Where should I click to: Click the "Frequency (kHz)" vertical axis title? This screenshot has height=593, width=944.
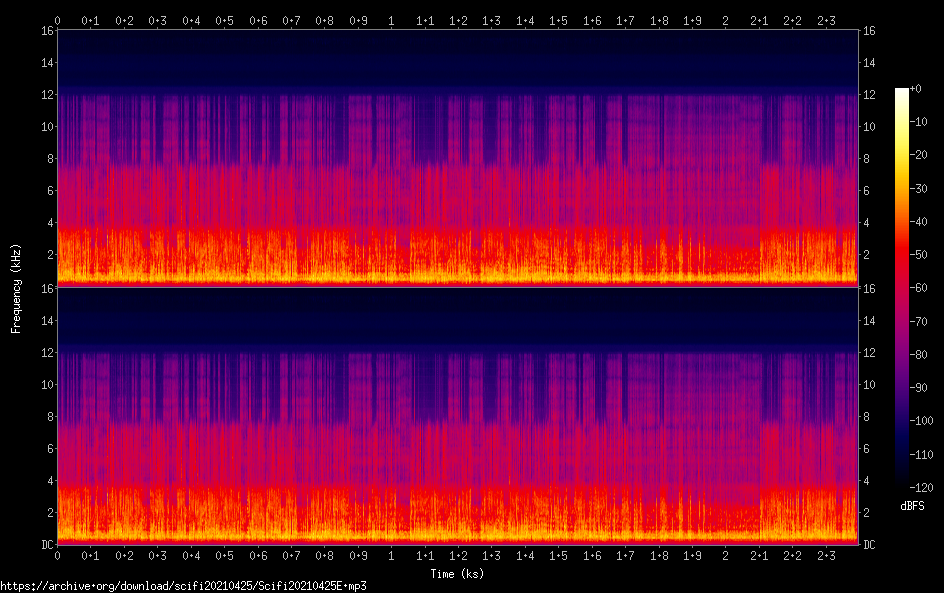16,288
